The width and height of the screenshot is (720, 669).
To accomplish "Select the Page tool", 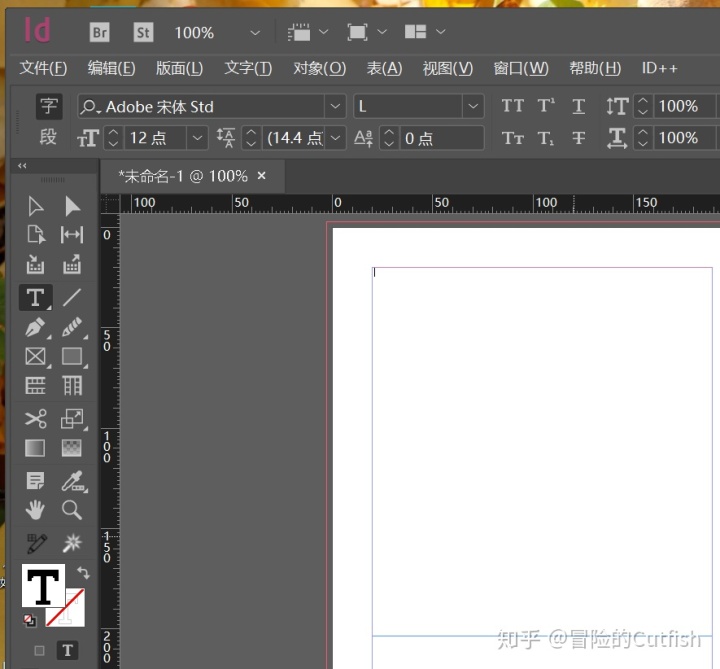I will coord(36,235).
